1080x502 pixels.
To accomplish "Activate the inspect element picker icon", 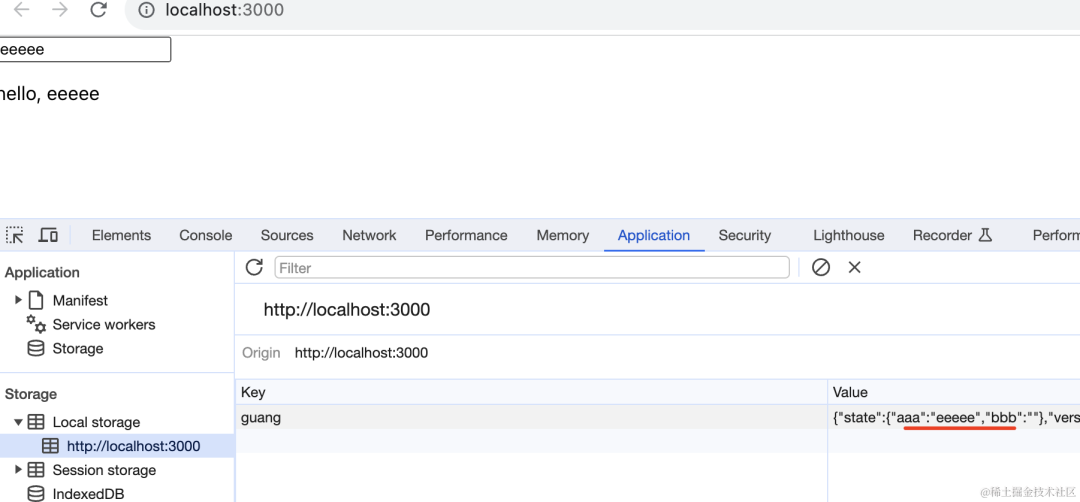I will [14, 235].
